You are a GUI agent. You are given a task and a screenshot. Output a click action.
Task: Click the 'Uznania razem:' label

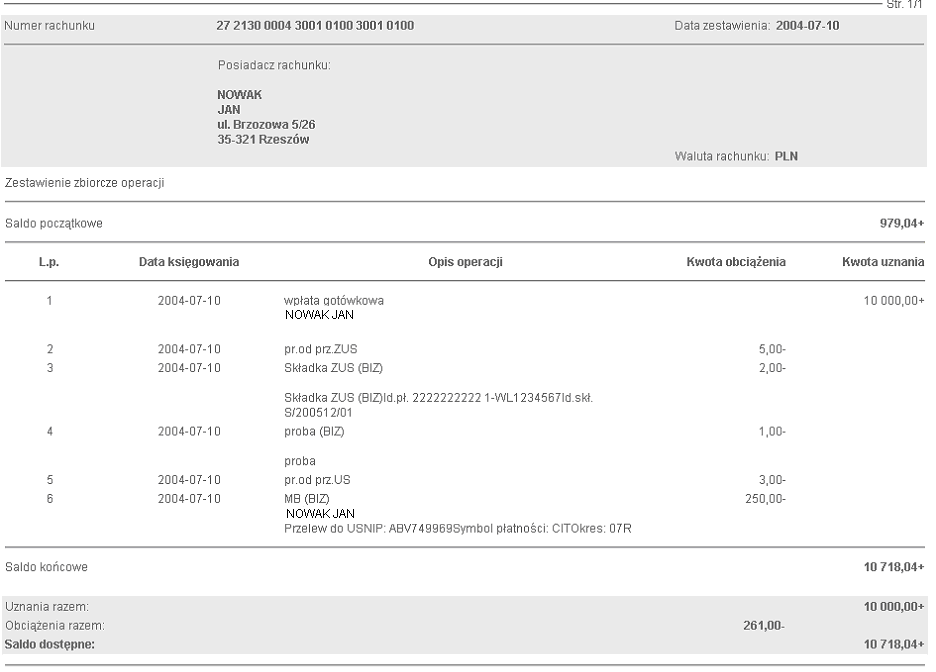pyautogui.click(x=47, y=606)
